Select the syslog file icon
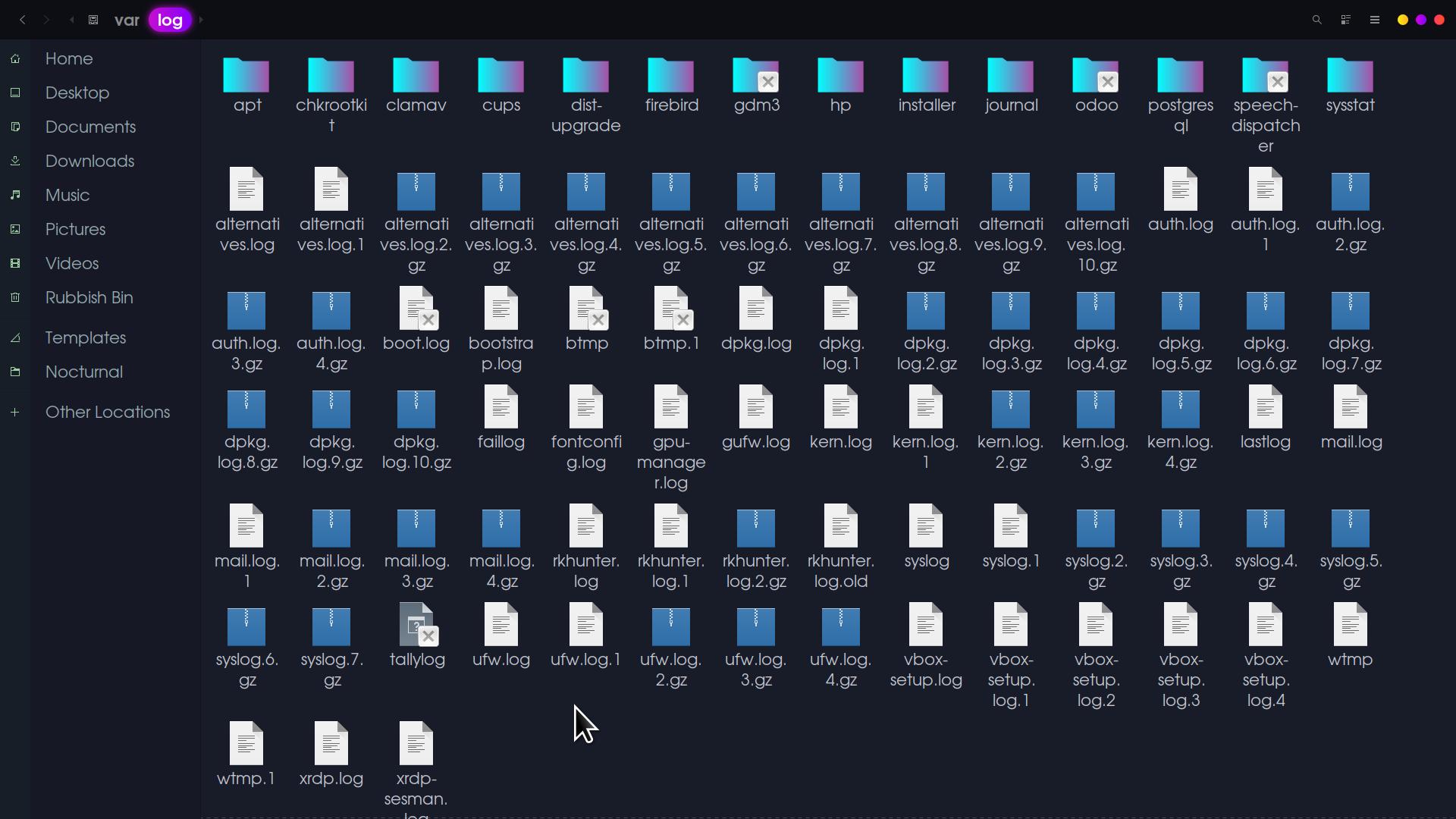 tap(926, 526)
